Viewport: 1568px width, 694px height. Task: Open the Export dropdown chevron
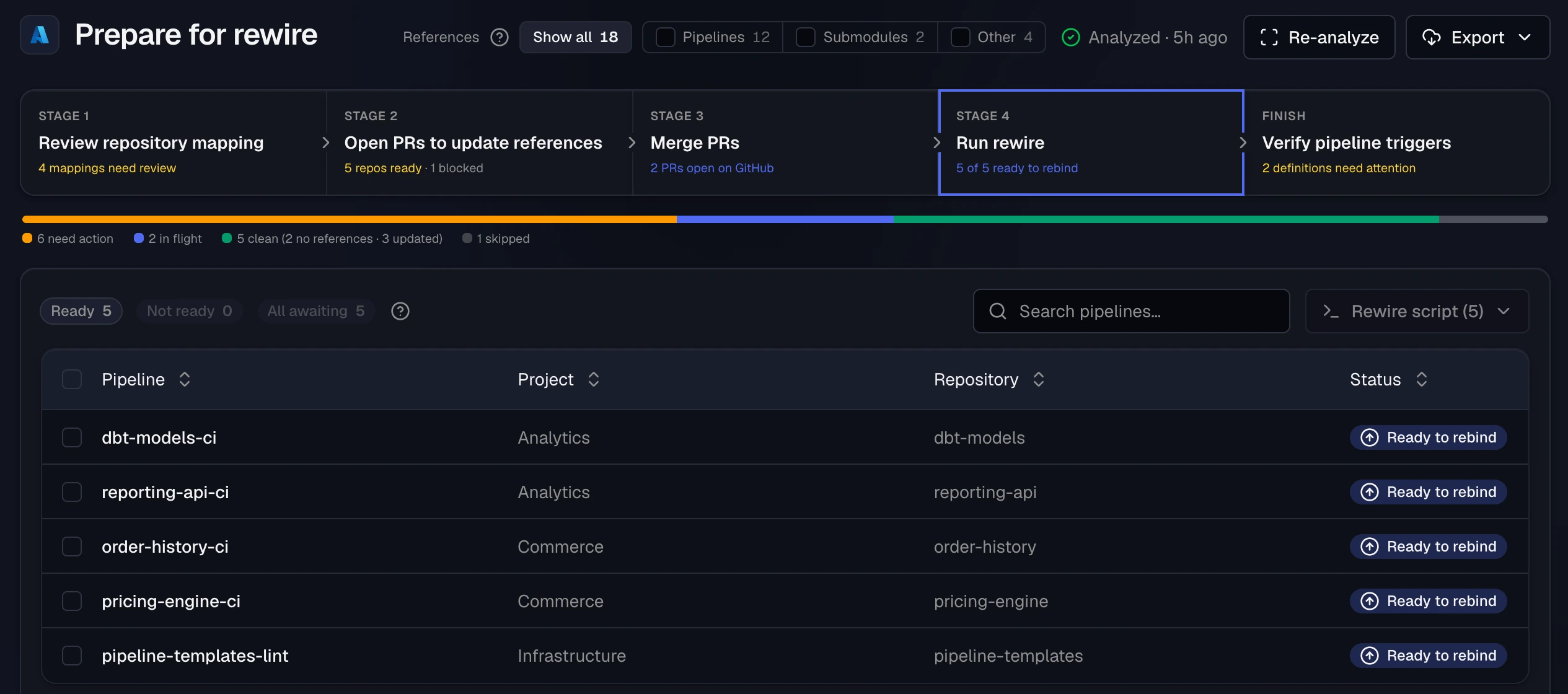[1525, 37]
